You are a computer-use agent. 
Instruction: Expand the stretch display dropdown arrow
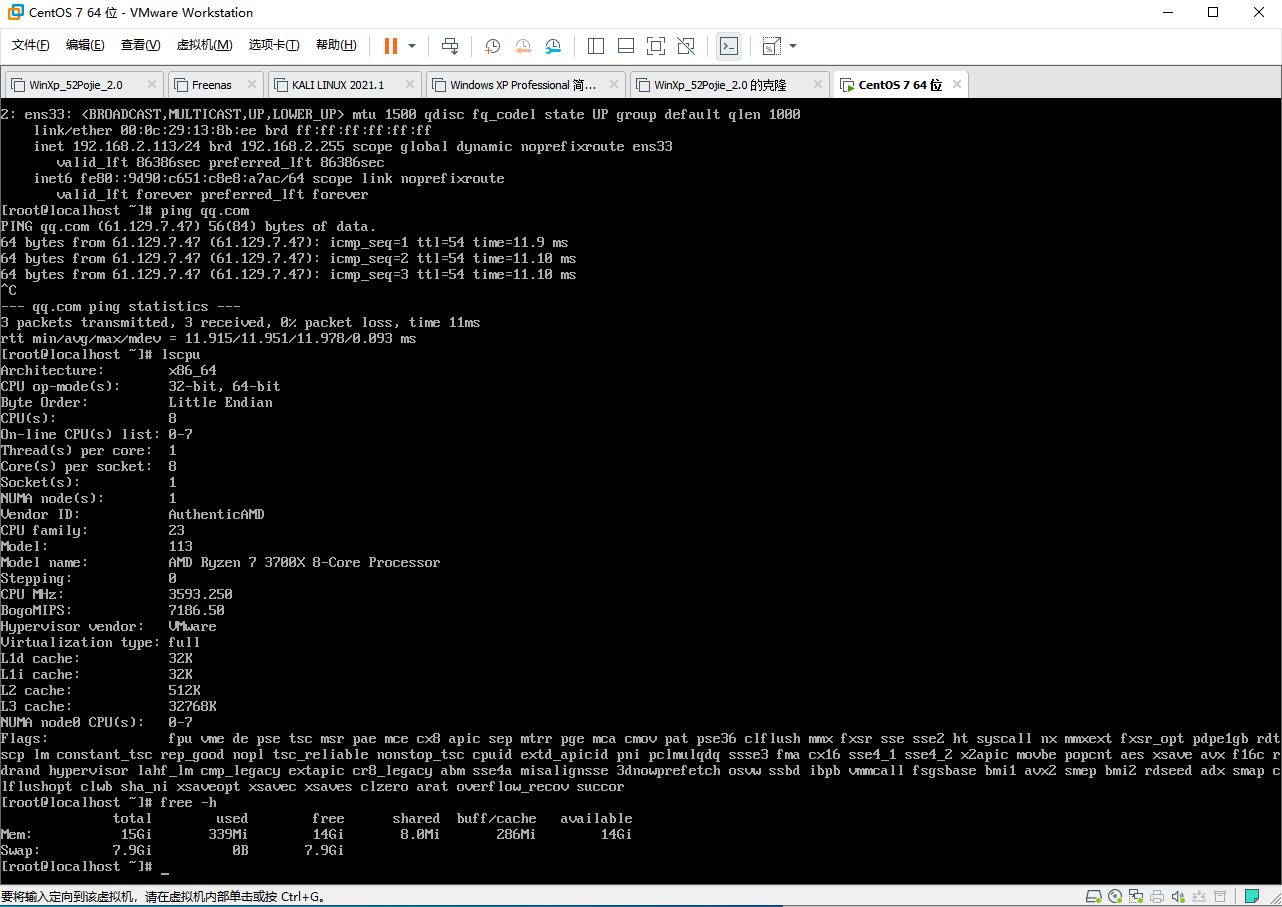pos(793,46)
